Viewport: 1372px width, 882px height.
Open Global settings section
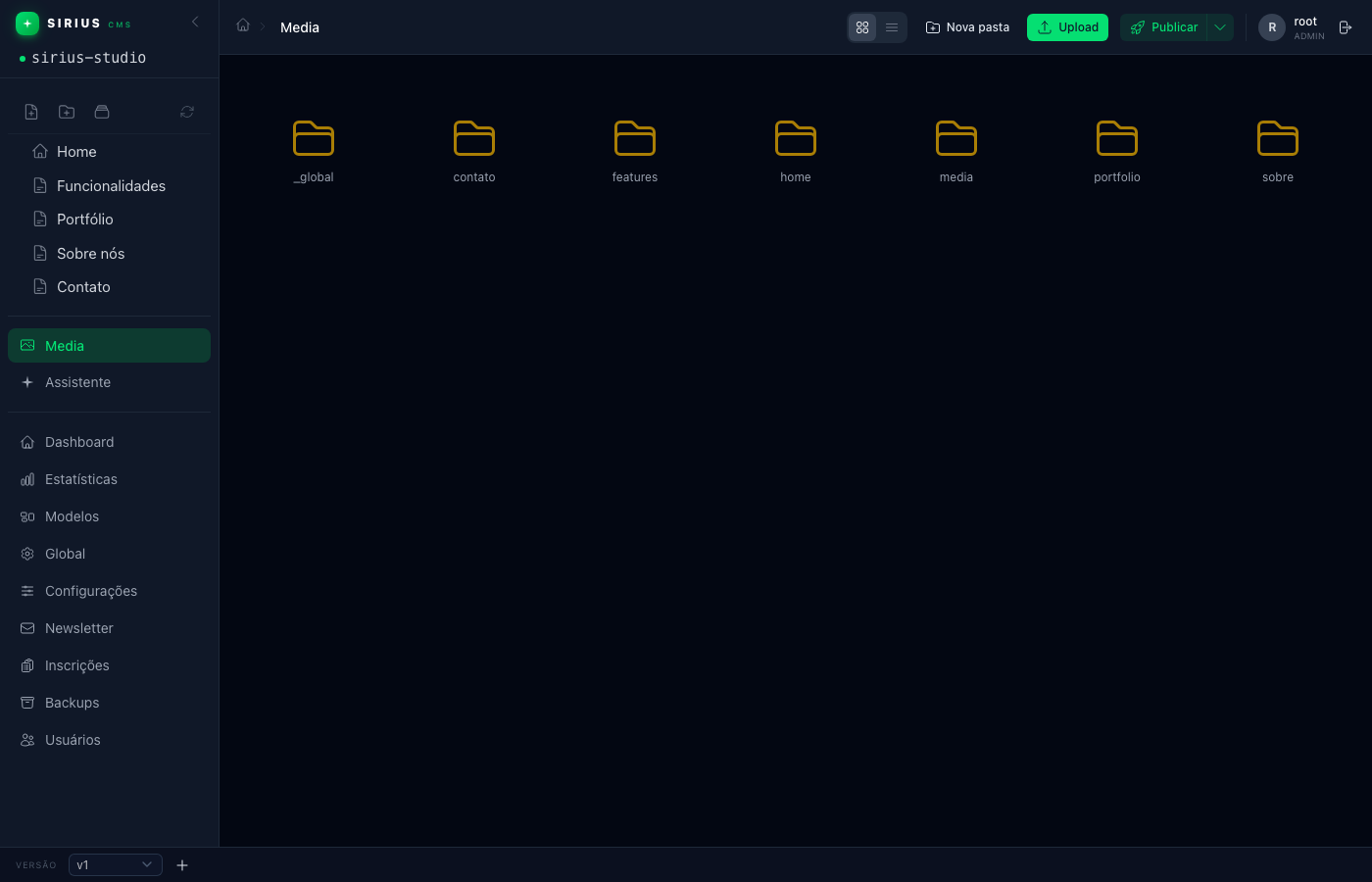pos(109,554)
